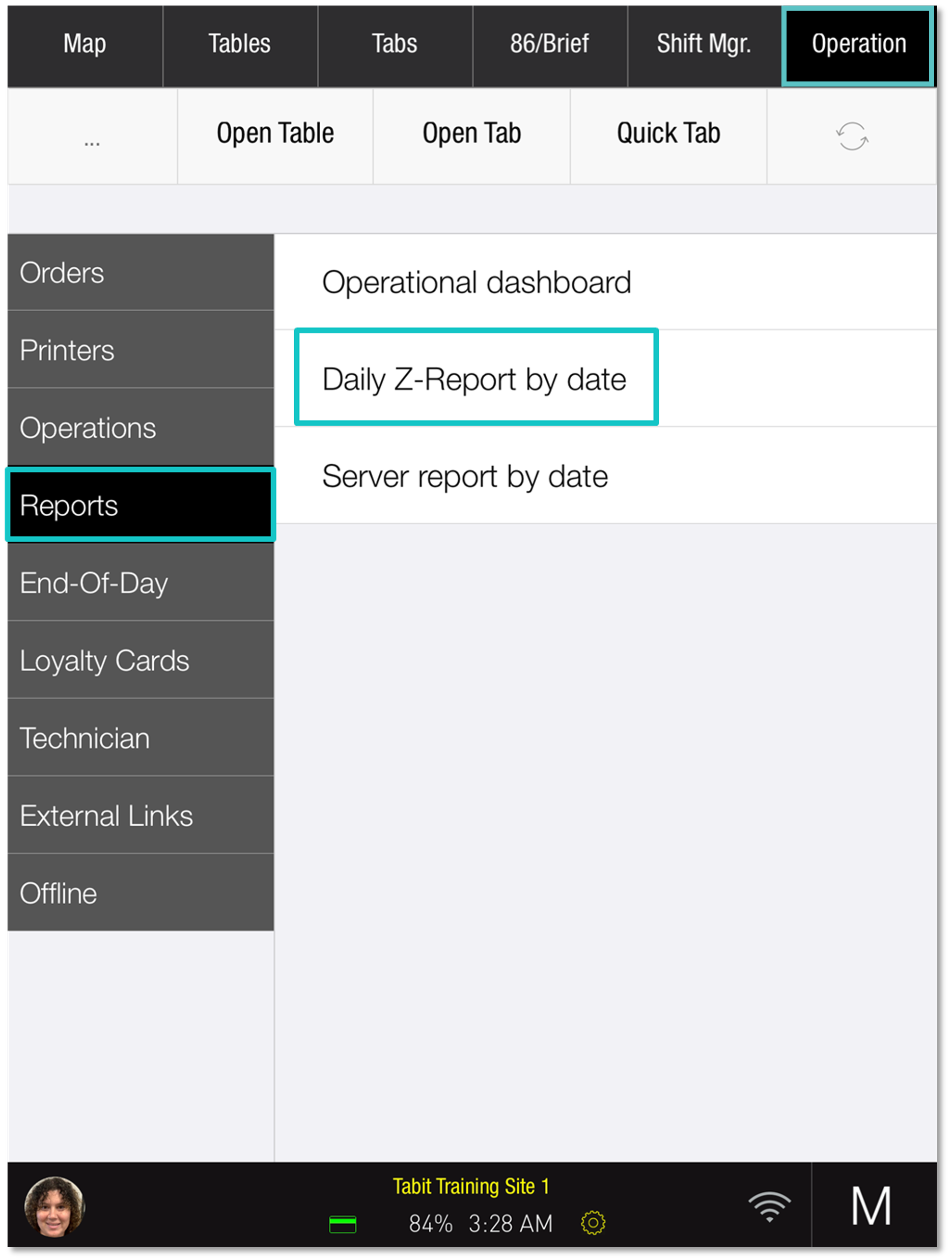Switch to the Shift Mgr. tab
Image resolution: width=952 pixels, height=1260 pixels.
point(704,43)
